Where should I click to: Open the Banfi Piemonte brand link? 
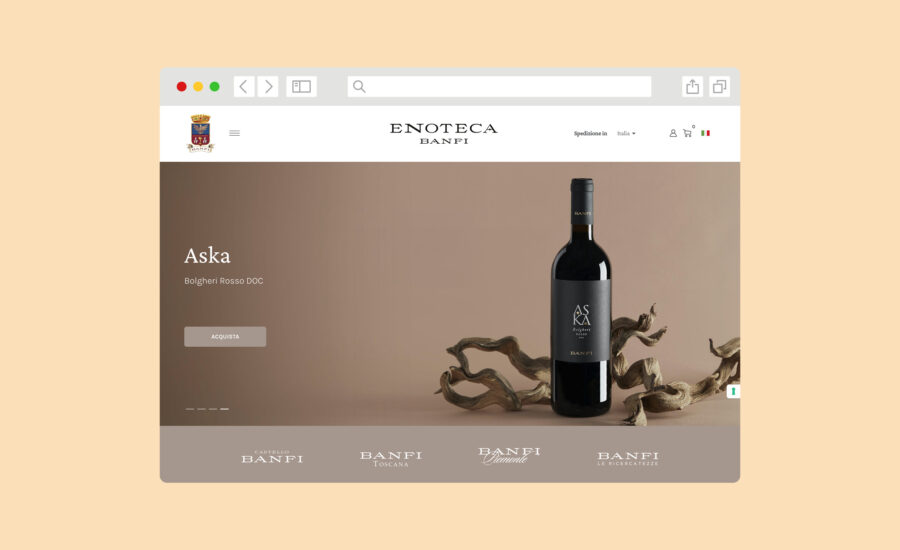(509, 455)
